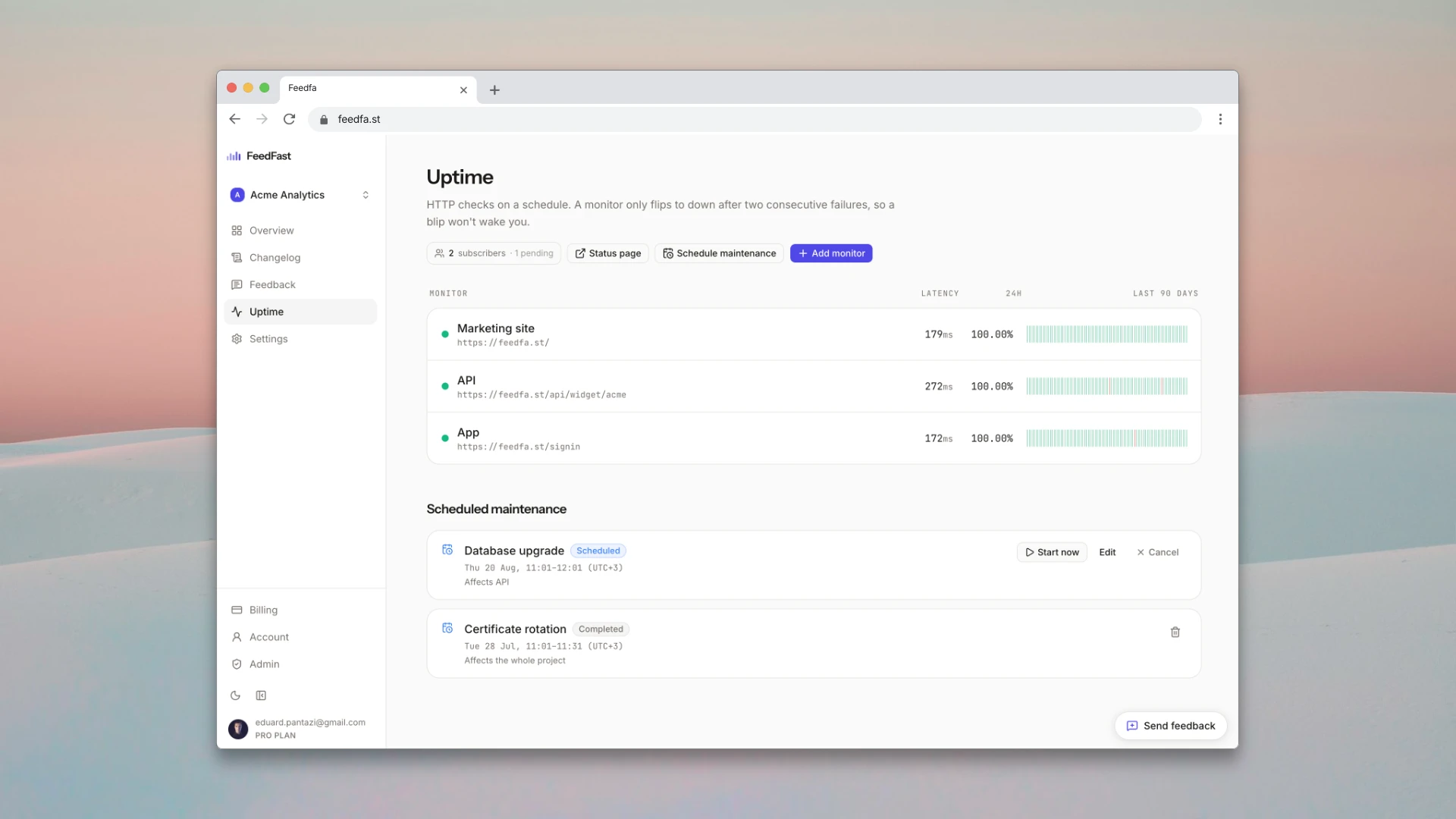Screen dimensions: 1456x819
Task: Click the Completed status badge
Action: pos(601,629)
